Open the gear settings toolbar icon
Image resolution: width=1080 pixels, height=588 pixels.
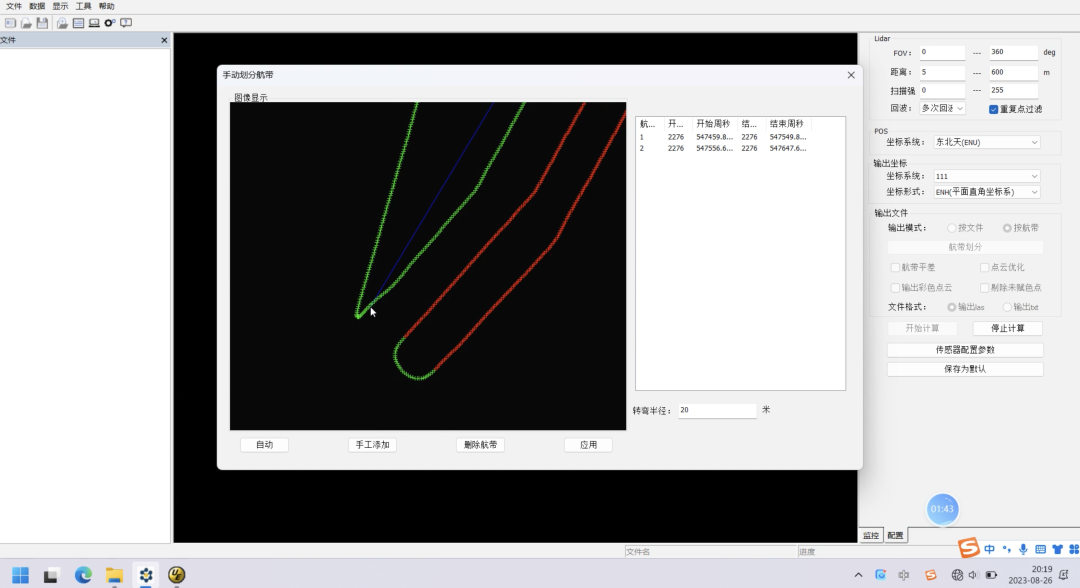click(x=109, y=23)
